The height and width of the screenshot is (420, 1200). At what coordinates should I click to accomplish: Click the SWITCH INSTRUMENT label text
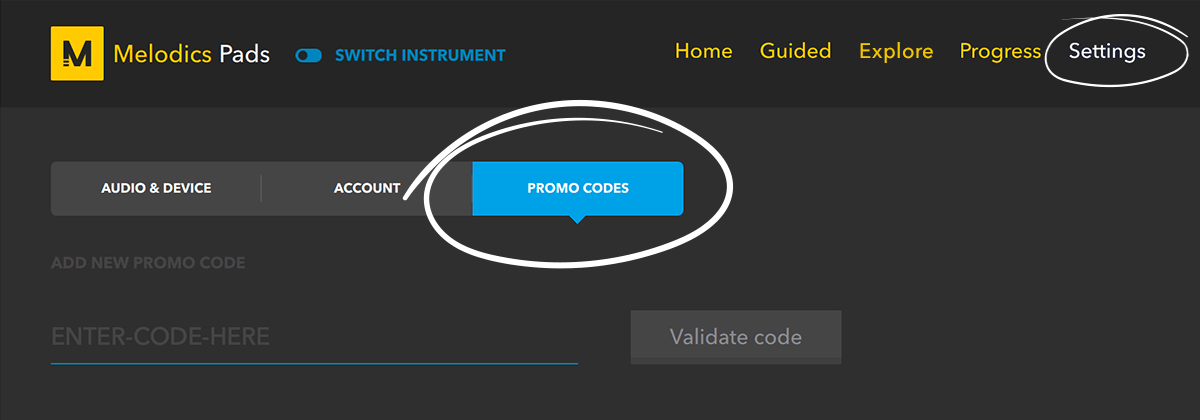[x=420, y=56]
